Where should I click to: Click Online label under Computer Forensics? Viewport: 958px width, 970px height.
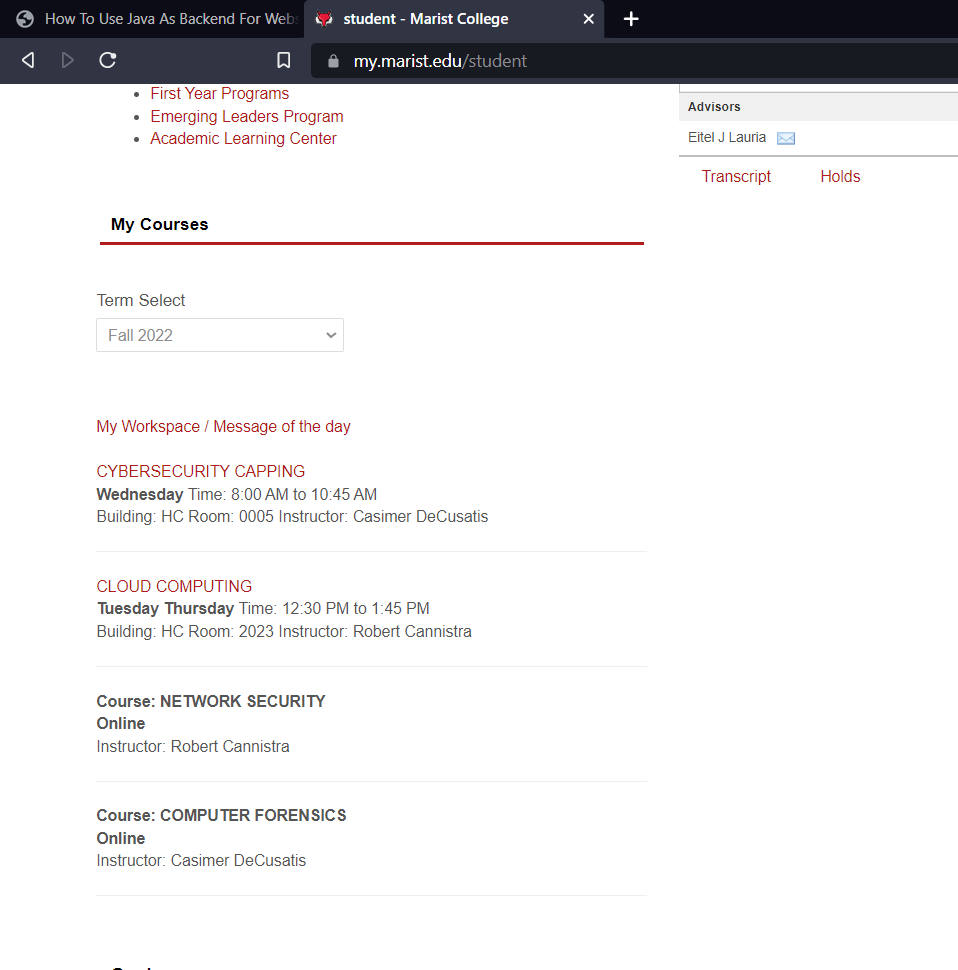121,838
